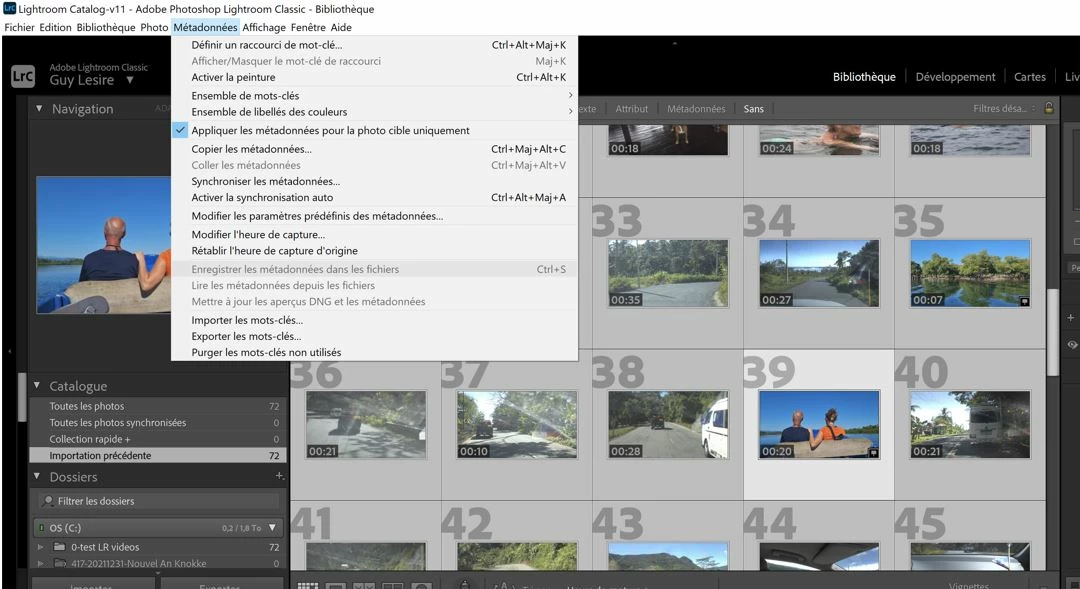Expand the 417-20211231-Nouvel An Knokke folder arrow
The height and width of the screenshot is (589, 1080).
[41, 564]
